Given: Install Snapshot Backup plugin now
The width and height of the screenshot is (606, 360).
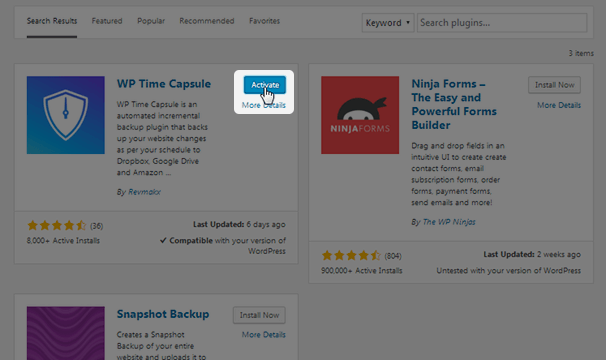Looking at the screenshot, I should pyautogui.click(x=259, y=315).
